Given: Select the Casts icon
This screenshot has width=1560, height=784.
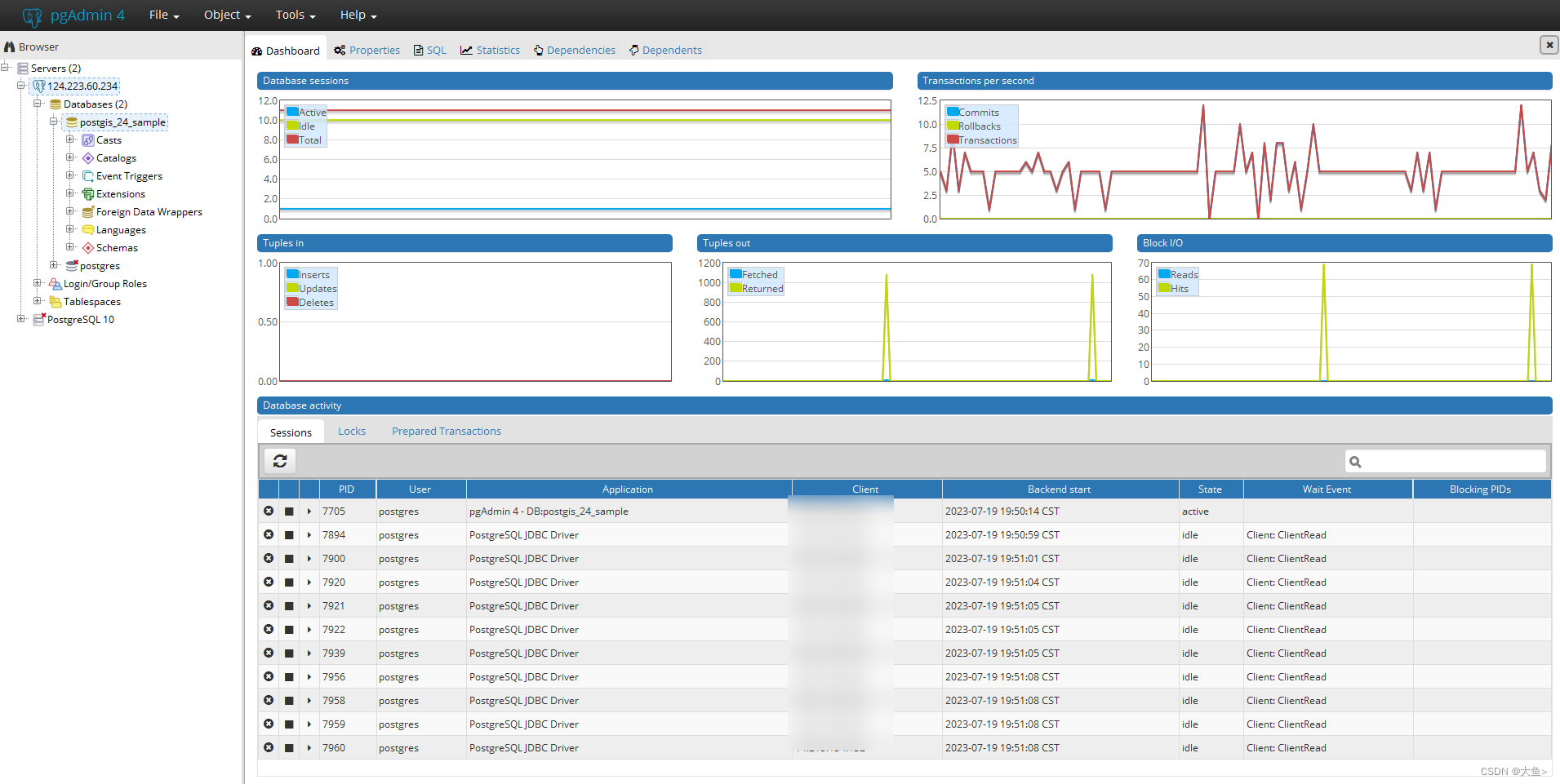Looking at the screenshot, I should (88, 140).
